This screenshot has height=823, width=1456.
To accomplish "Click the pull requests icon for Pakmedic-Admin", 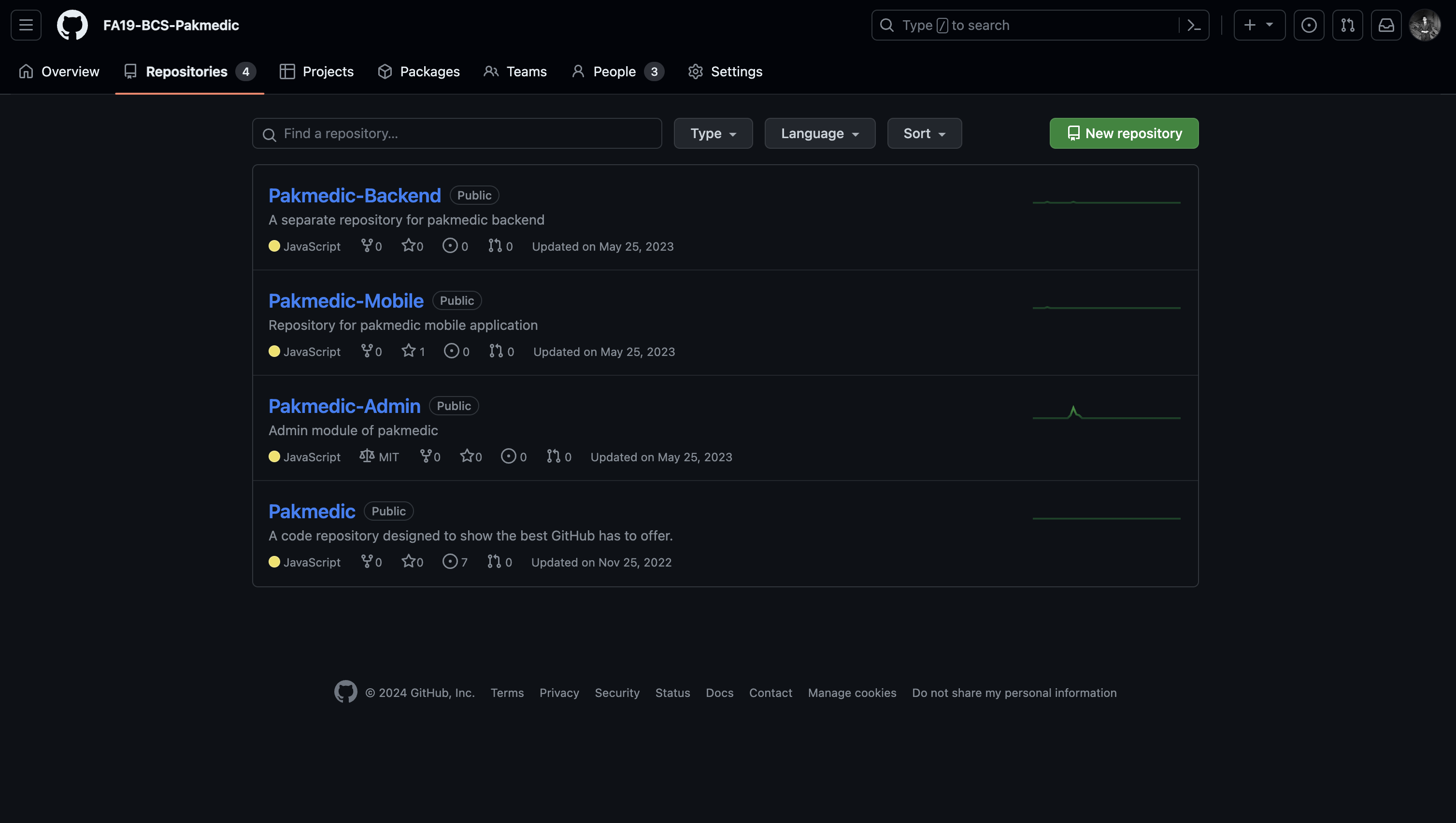I will [x=554, y=455].
